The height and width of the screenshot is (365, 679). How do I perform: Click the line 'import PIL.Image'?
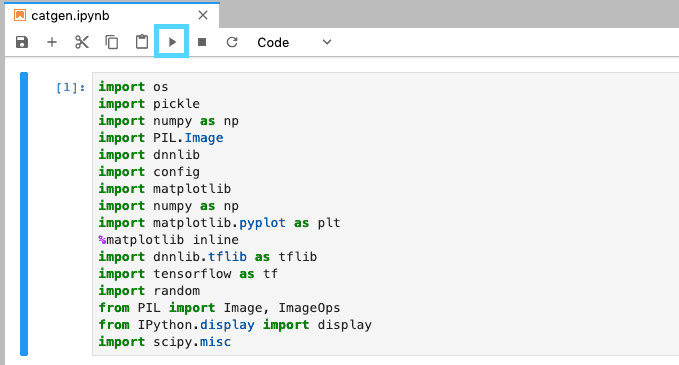coord(161,138)
